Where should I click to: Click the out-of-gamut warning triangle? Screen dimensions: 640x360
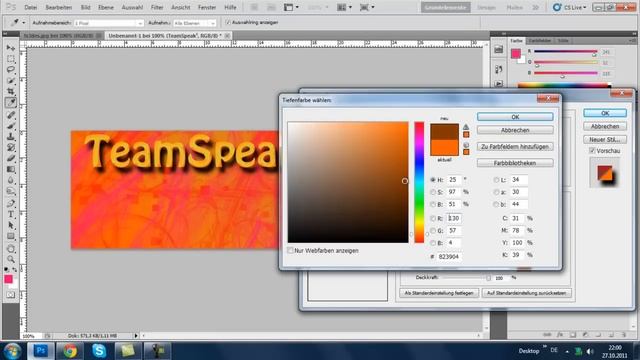(x=466, y=127)
